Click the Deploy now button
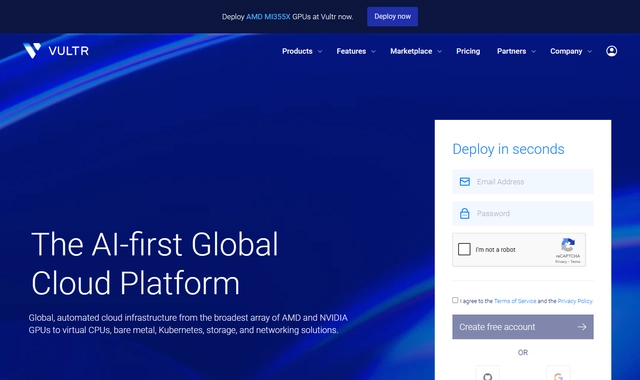This screenshot has height=380, width=640. click(392, 17)
